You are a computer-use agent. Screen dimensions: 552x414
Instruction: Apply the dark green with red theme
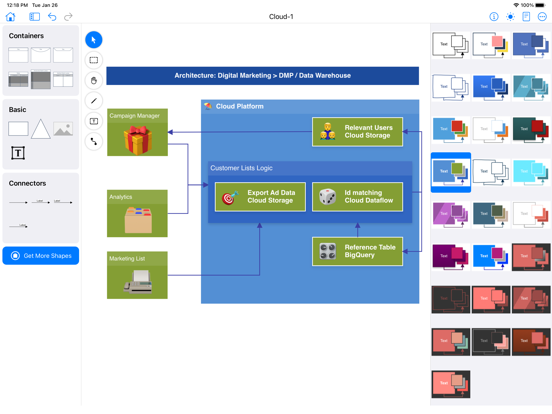point(531,130)
